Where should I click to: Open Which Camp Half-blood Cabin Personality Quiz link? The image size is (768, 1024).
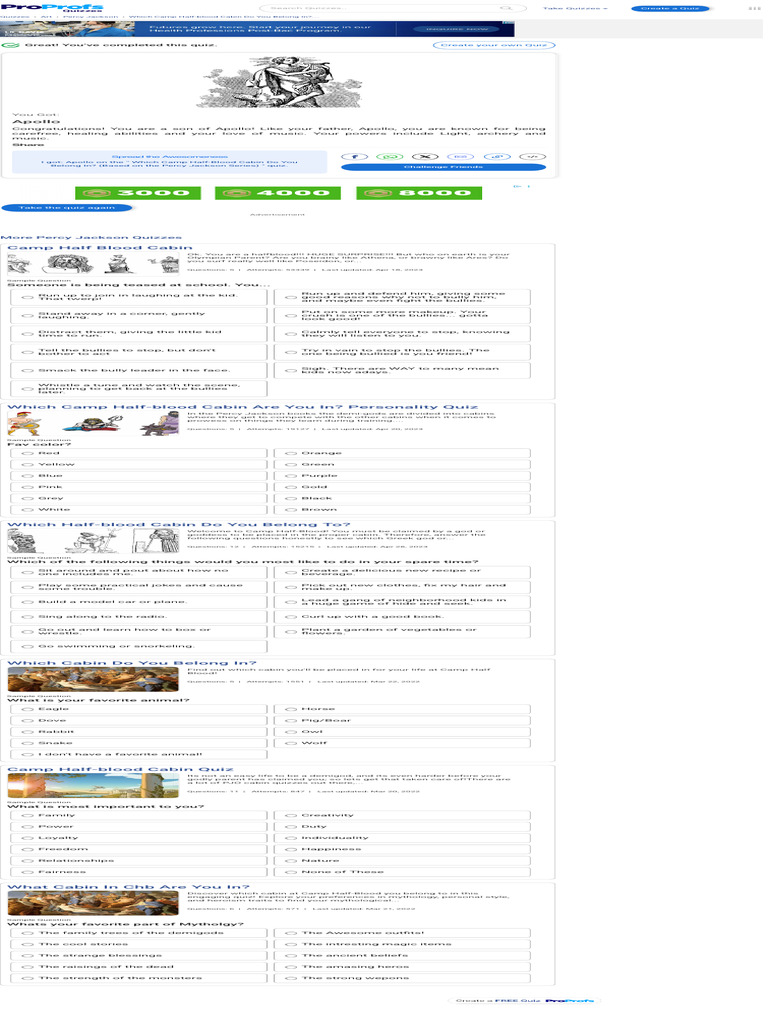pyautogui.click(x=242, y=407)
